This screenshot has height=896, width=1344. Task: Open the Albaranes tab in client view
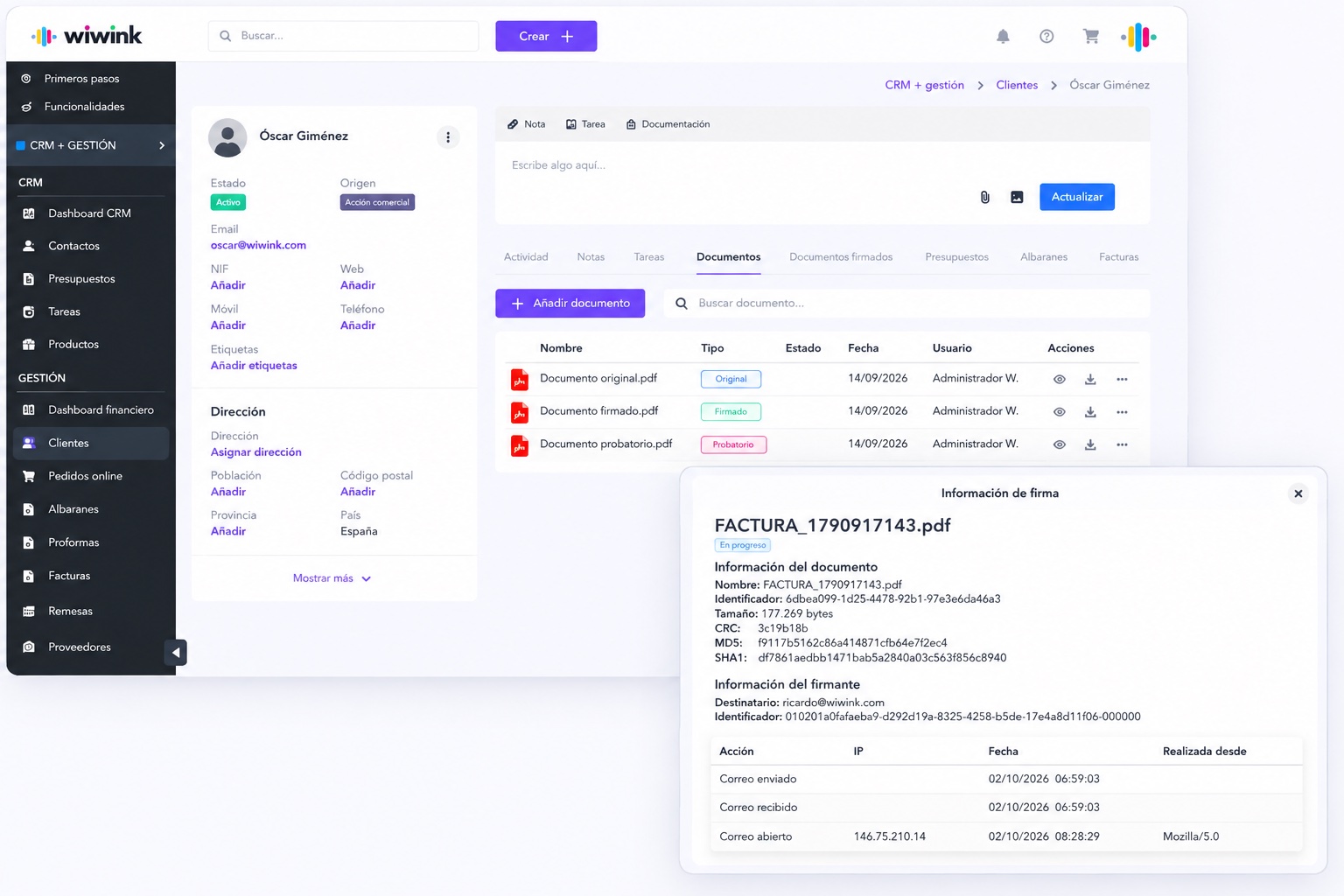1044,257
